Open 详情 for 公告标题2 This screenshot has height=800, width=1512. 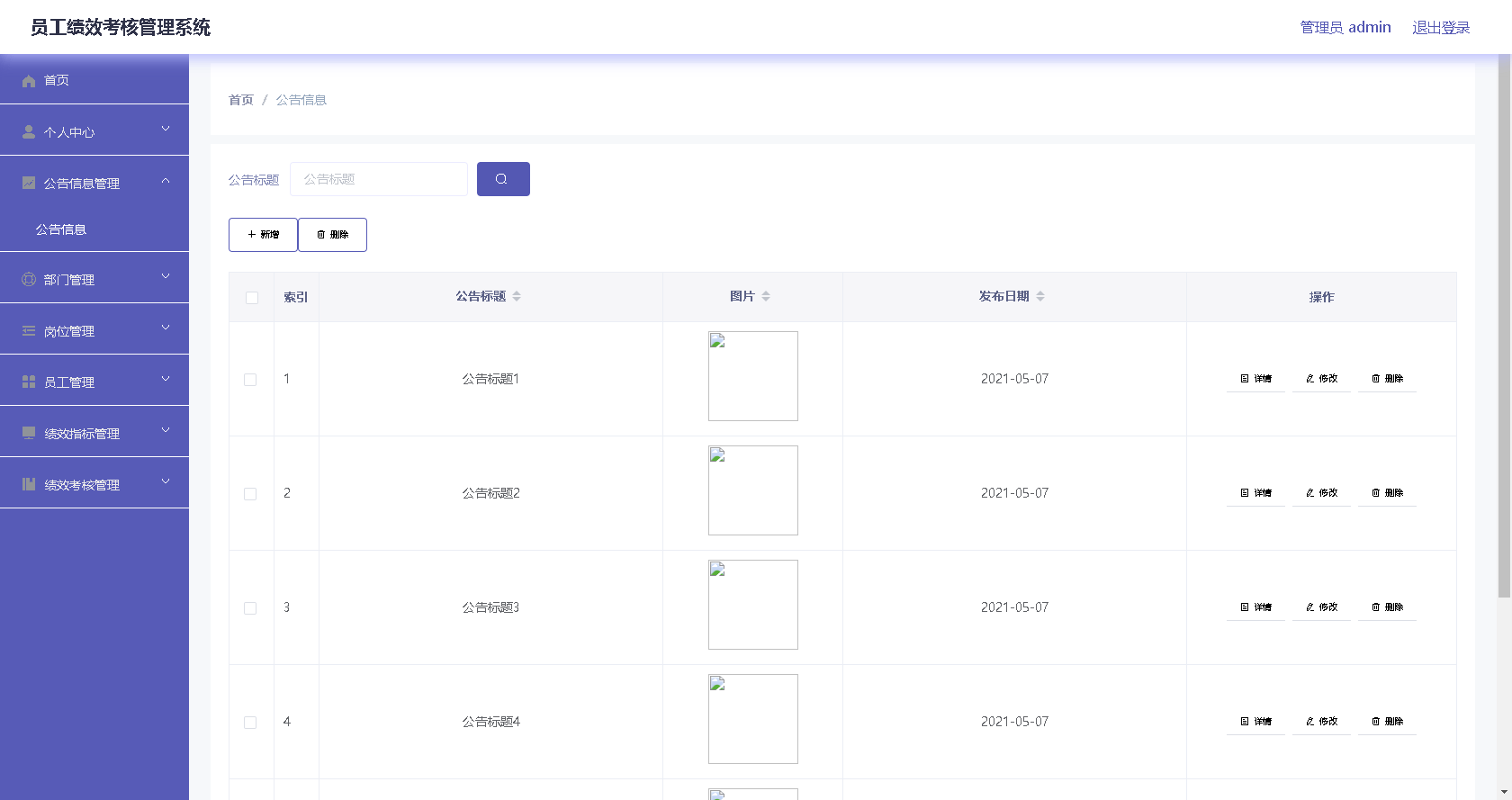pos(1255,493)
